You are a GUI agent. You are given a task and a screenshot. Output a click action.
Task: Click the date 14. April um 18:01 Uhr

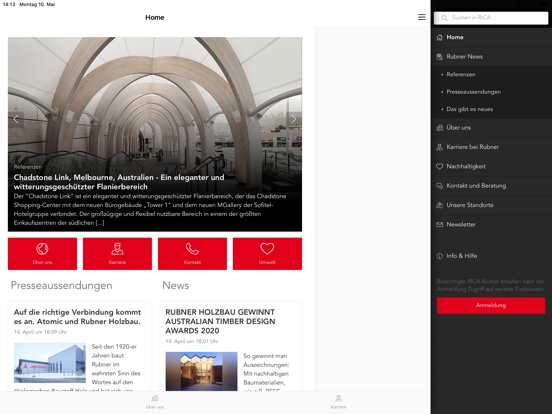click(192, 341)
